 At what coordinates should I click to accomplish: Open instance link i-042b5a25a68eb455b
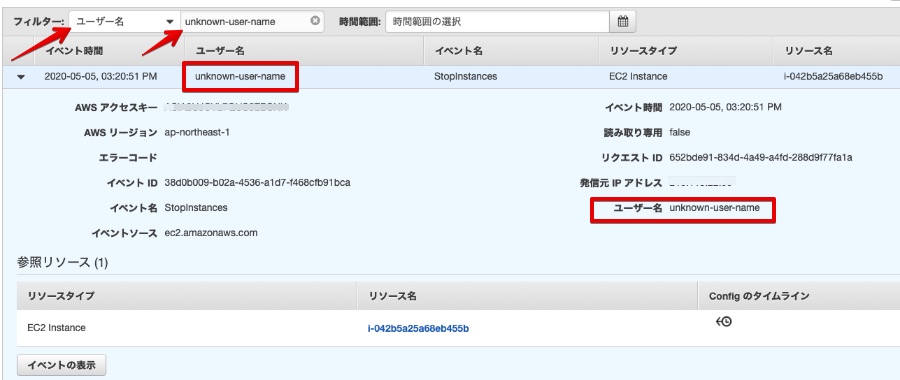[418, 329]
